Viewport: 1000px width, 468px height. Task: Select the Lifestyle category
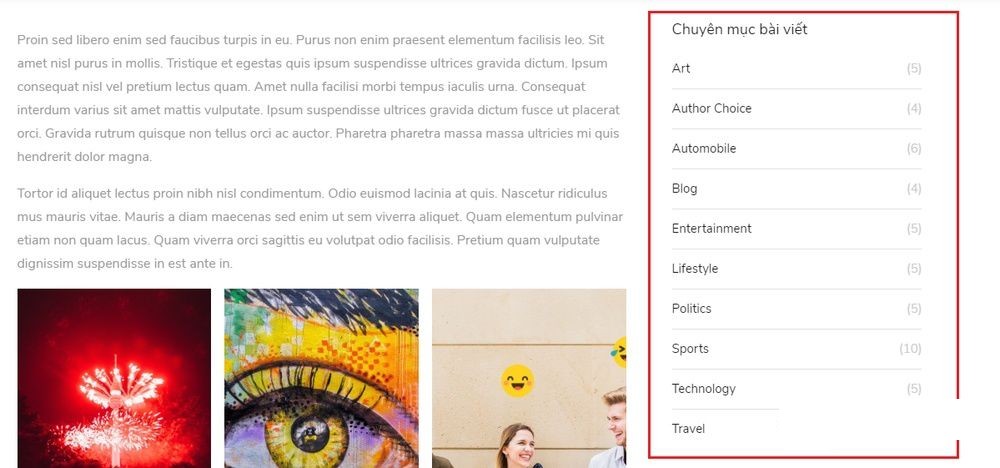pyautogui.click(x=695, y=268)
